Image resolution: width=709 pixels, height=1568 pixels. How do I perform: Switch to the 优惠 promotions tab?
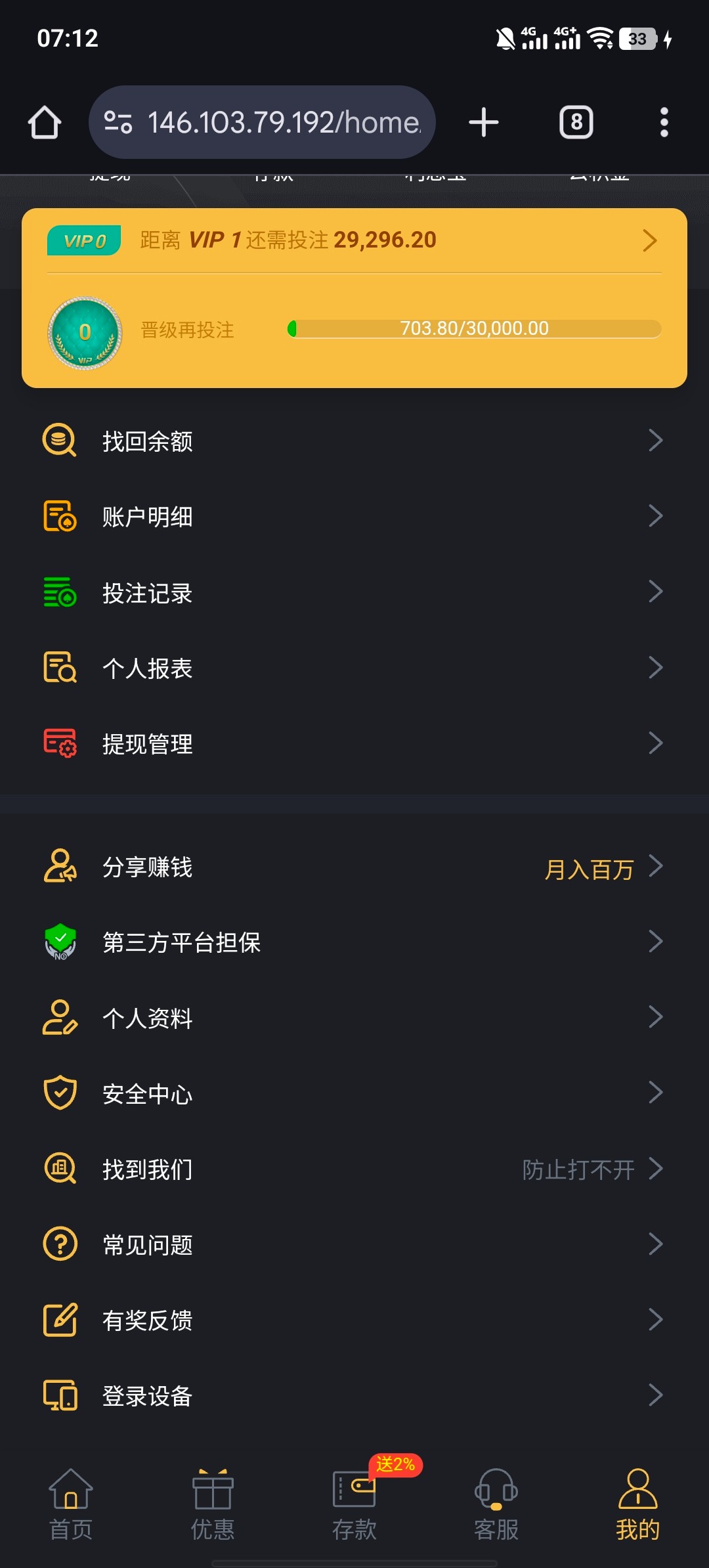(x=213, y=1505)
